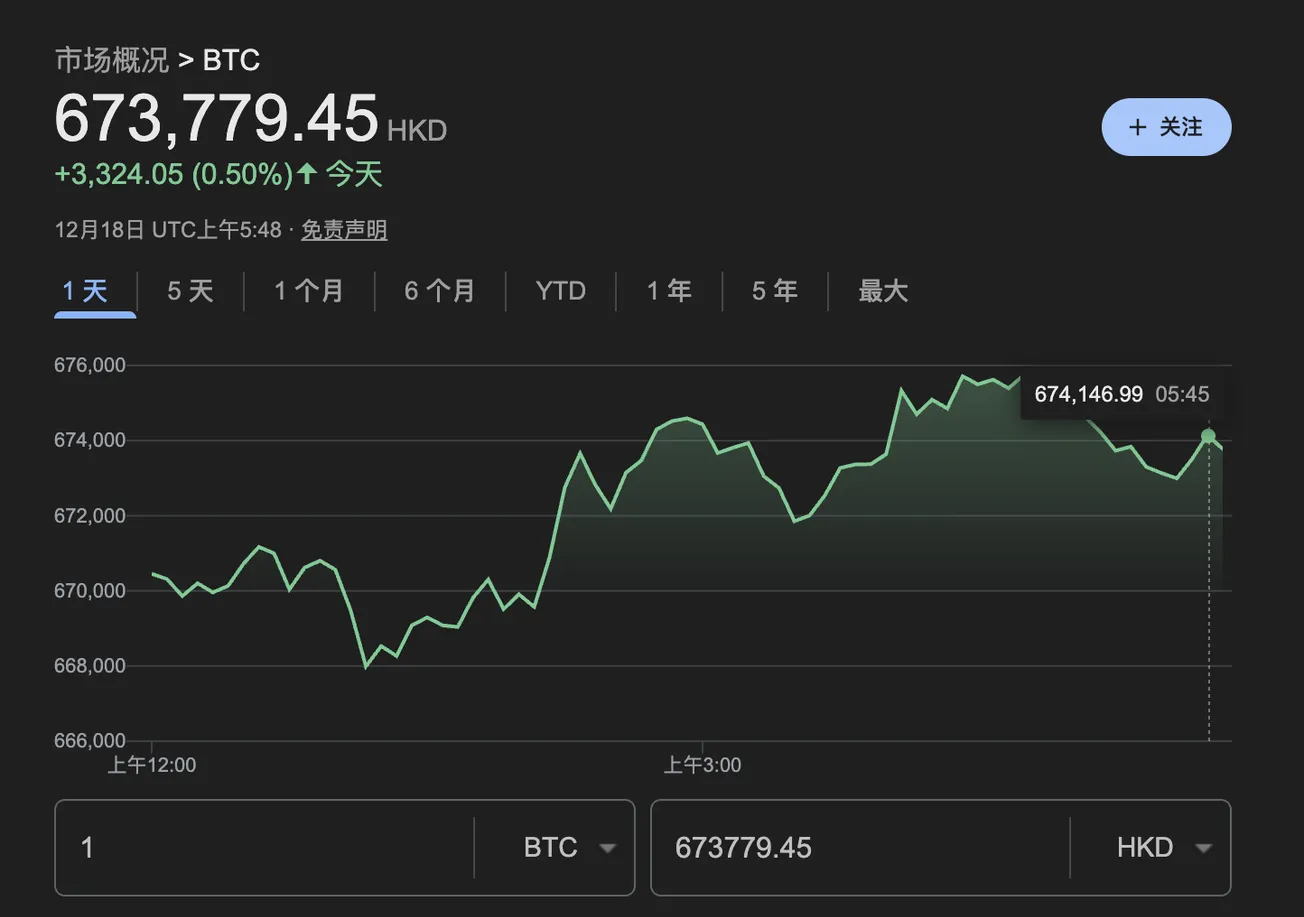Show the 6 个月 chart range
1304x917 pixels.
[x=440, y=292]
